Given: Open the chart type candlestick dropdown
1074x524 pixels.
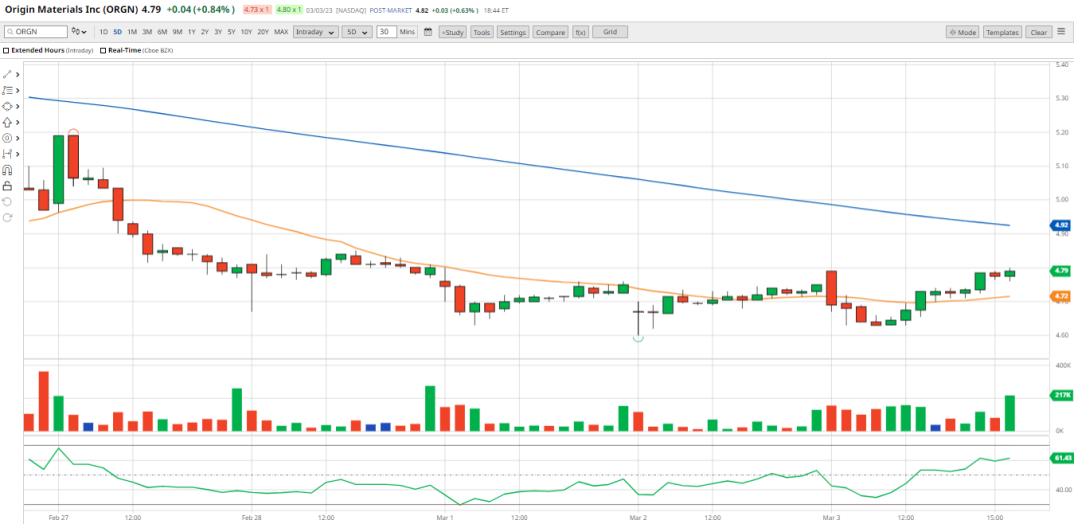Looking at the screenshot, I should pyautogui.click(x=79, y=32).
